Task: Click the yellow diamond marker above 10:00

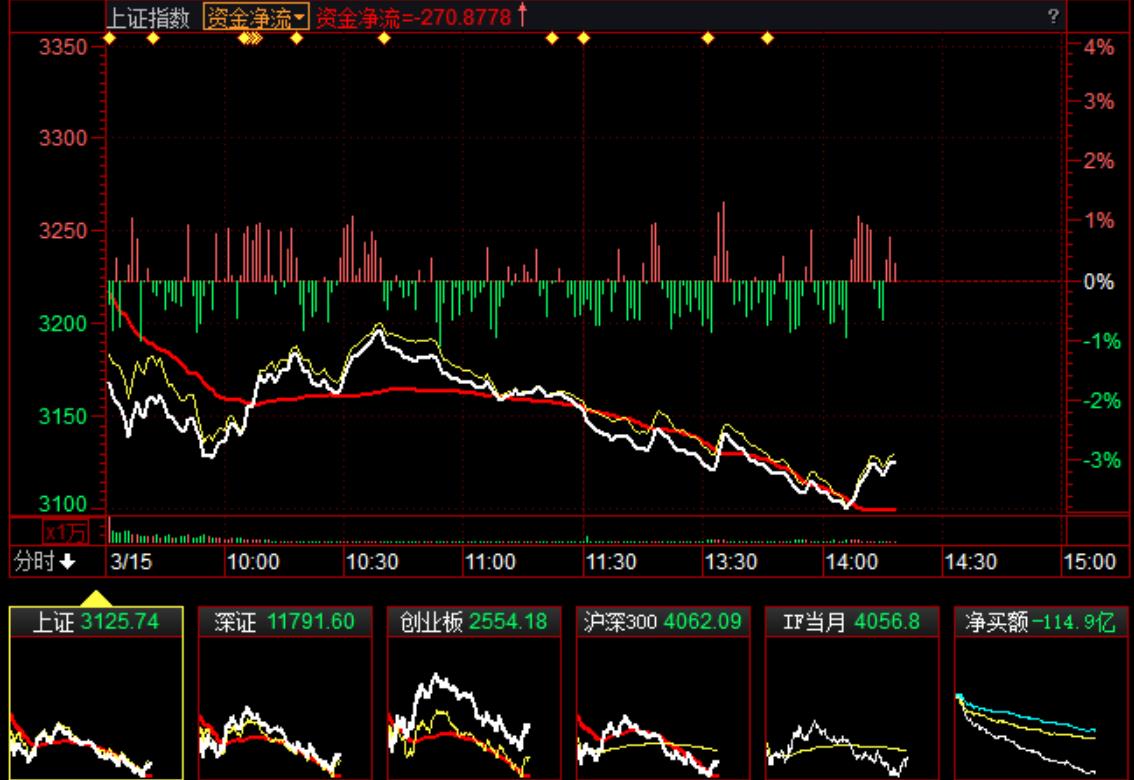Action: tap(245, 37)
